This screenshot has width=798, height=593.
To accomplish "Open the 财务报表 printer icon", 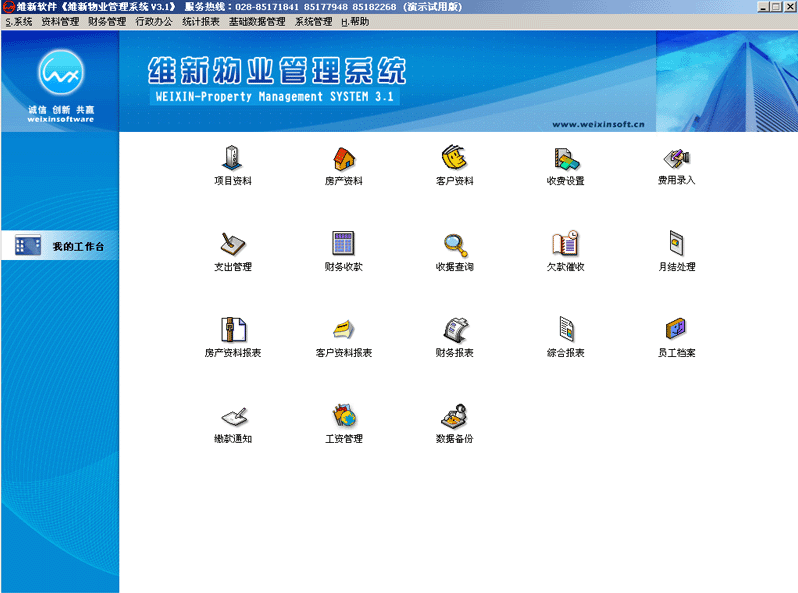I will pos(454,330).
